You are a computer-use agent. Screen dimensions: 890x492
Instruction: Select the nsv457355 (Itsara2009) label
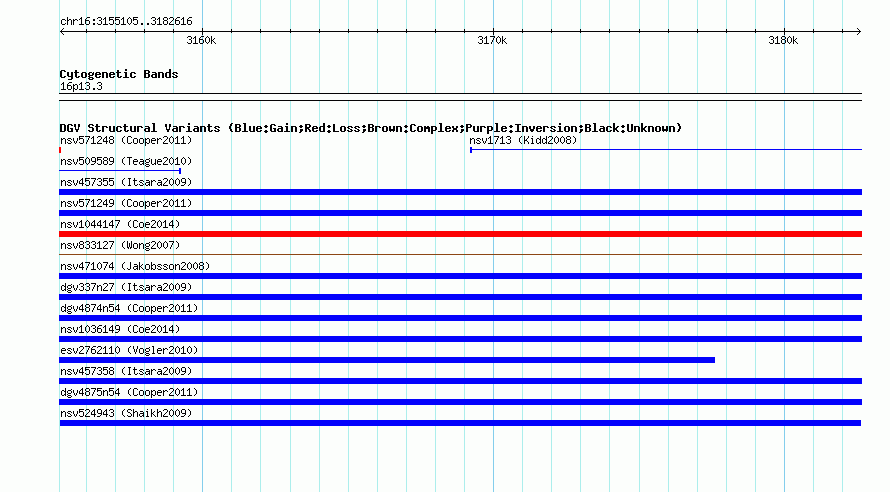[x=126, y=182]
